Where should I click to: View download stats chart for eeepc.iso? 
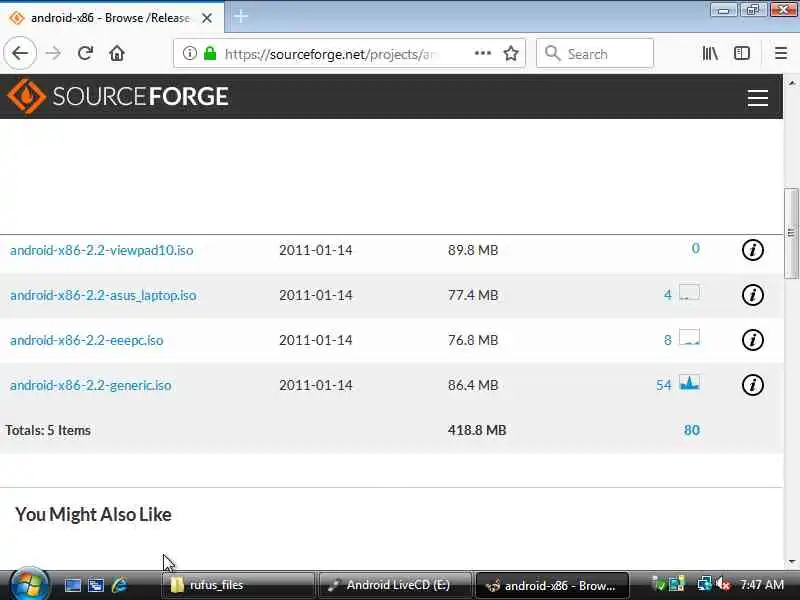click(689, 338)
